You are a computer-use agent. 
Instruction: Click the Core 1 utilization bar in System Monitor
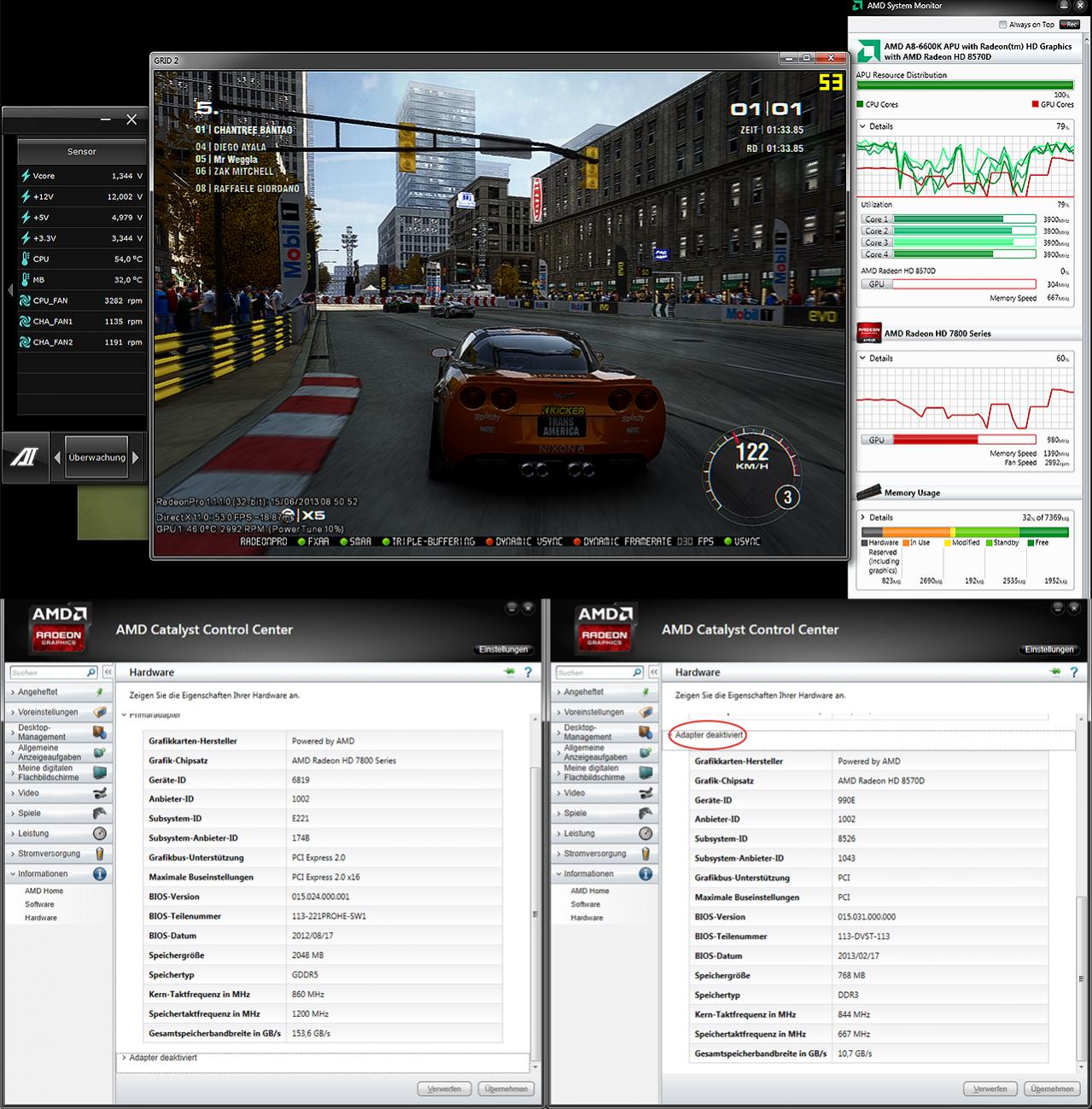[x=965, y=219]
